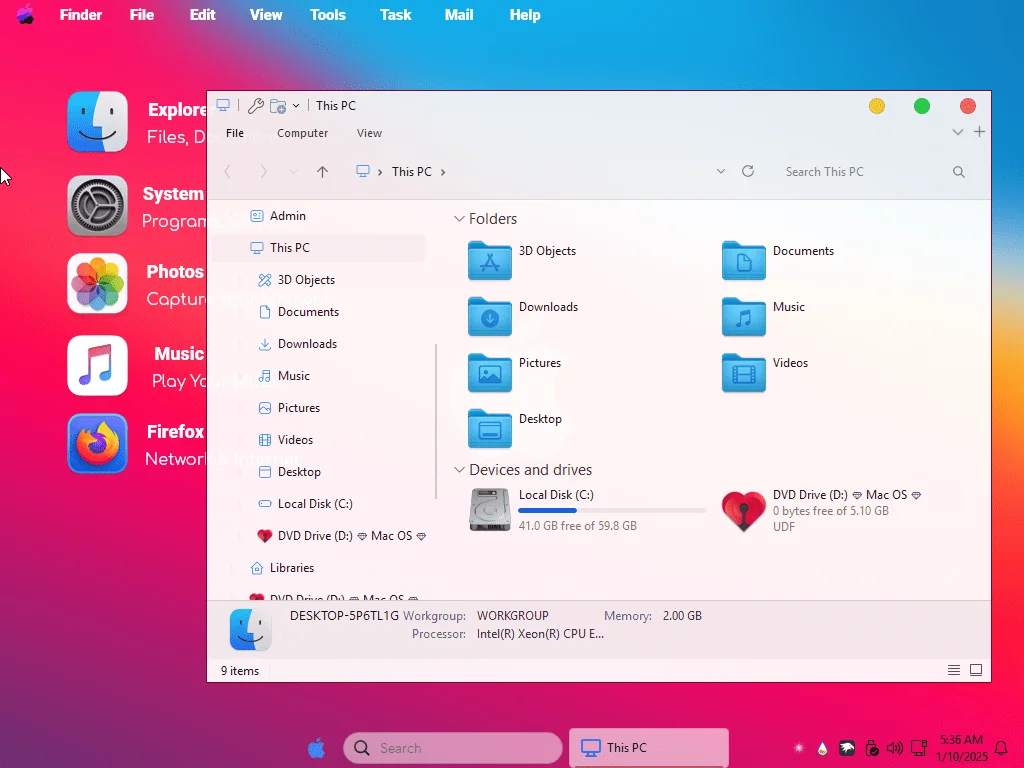1024x768 pixels.
Task: Collapse the Folders section chevron
Action: tap(459, 219)
